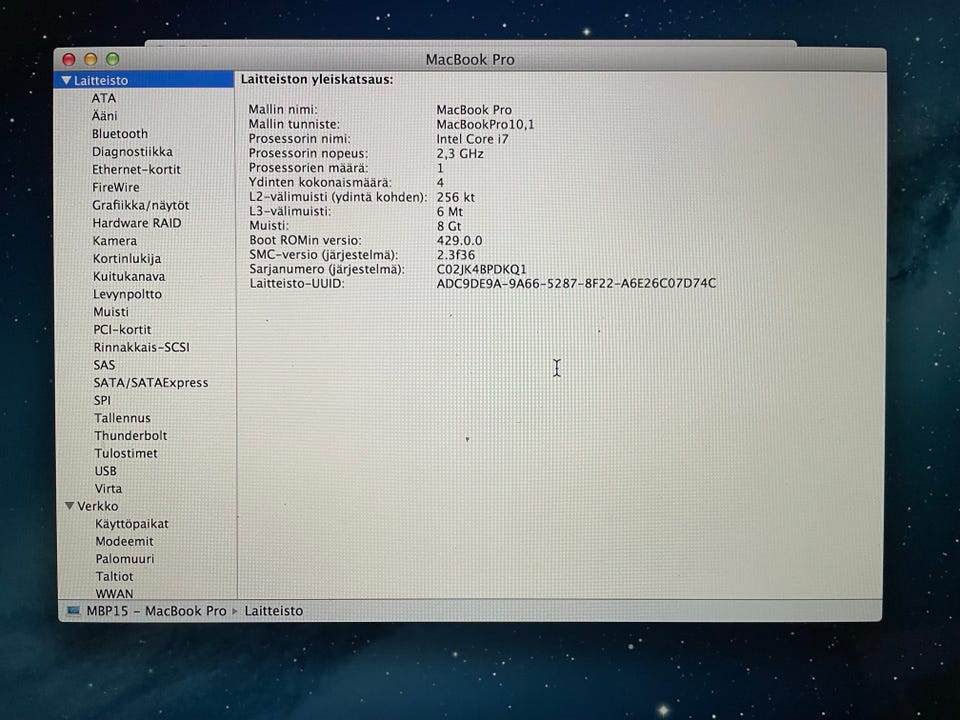Open Grafiikka/näytöt section

140,205
